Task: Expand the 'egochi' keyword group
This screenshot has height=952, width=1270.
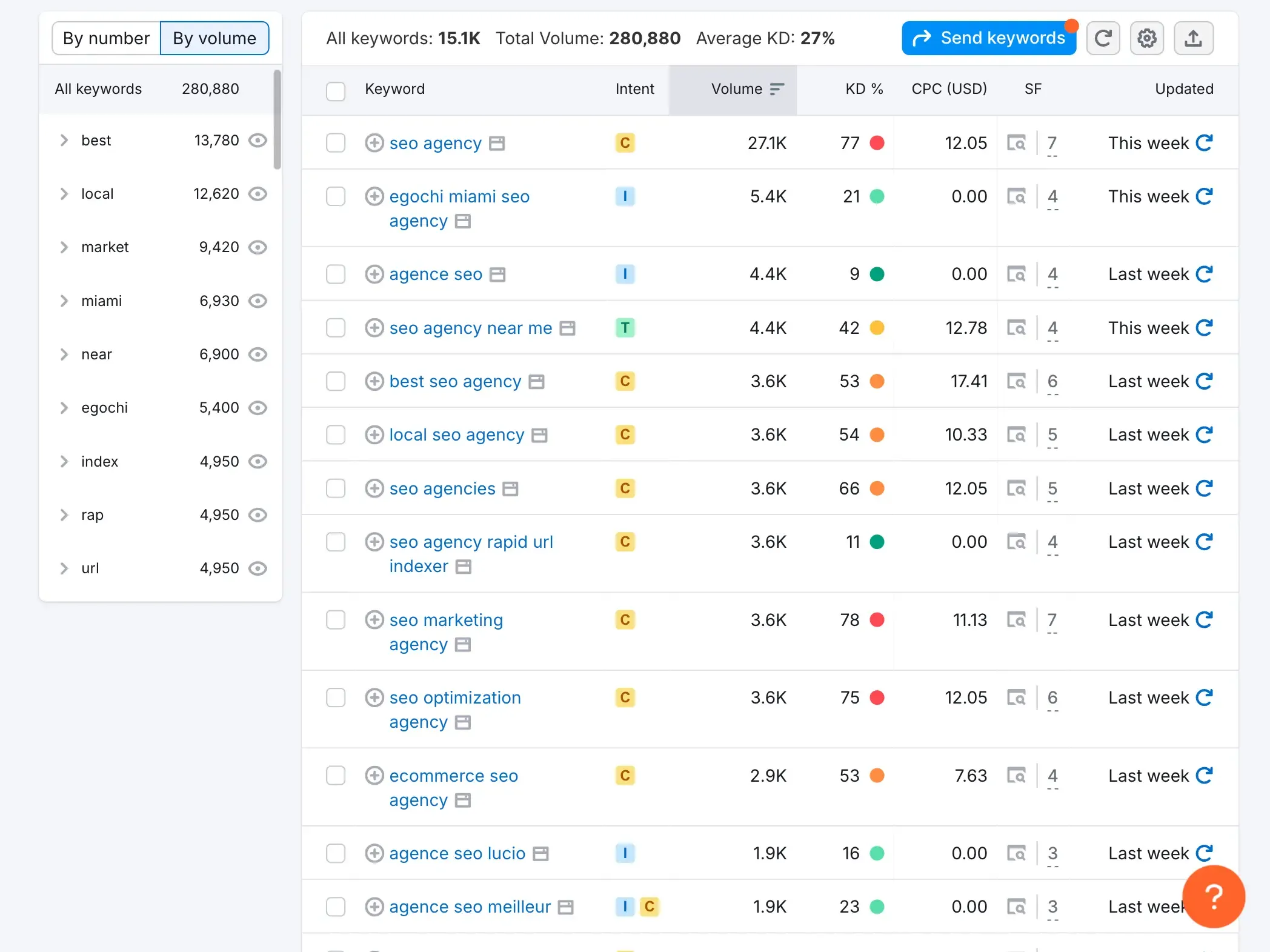Action: tap(64, 408)
